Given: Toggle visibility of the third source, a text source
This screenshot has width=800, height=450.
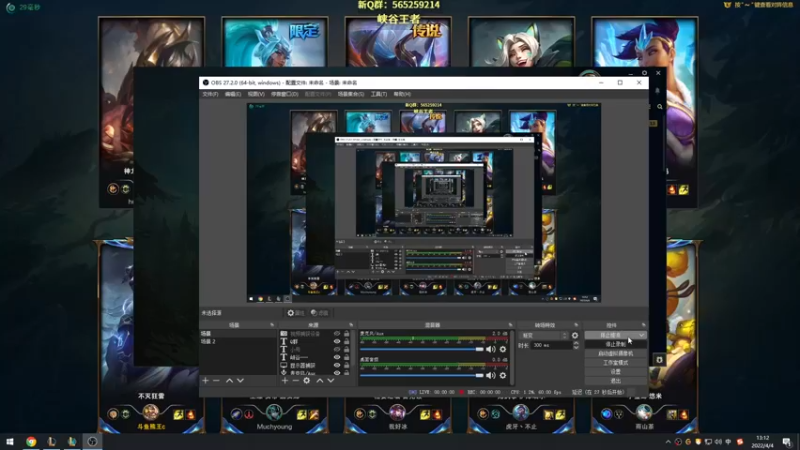Looking at the screenshot, I should point(337,349).
